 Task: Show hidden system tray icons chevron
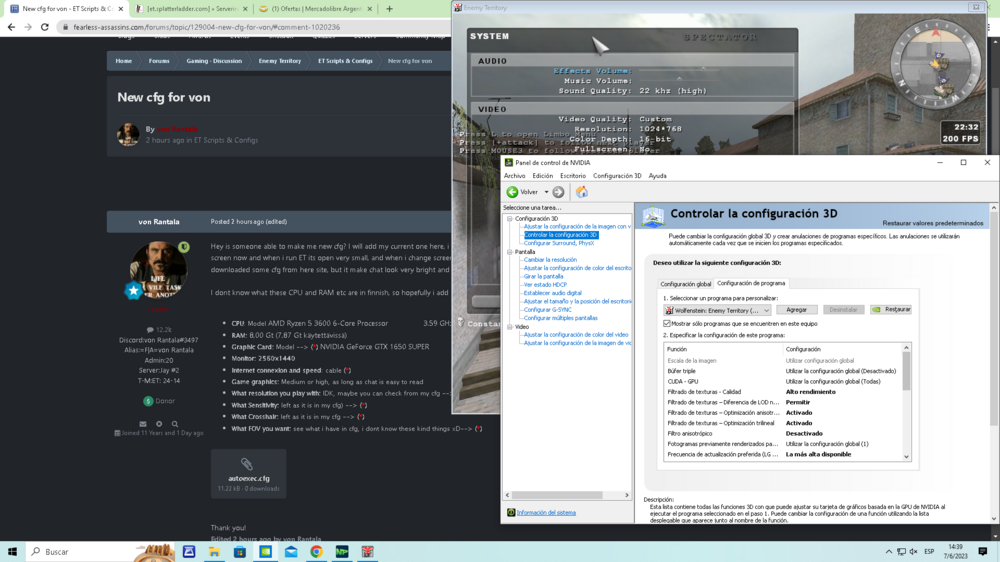[888, 552]
